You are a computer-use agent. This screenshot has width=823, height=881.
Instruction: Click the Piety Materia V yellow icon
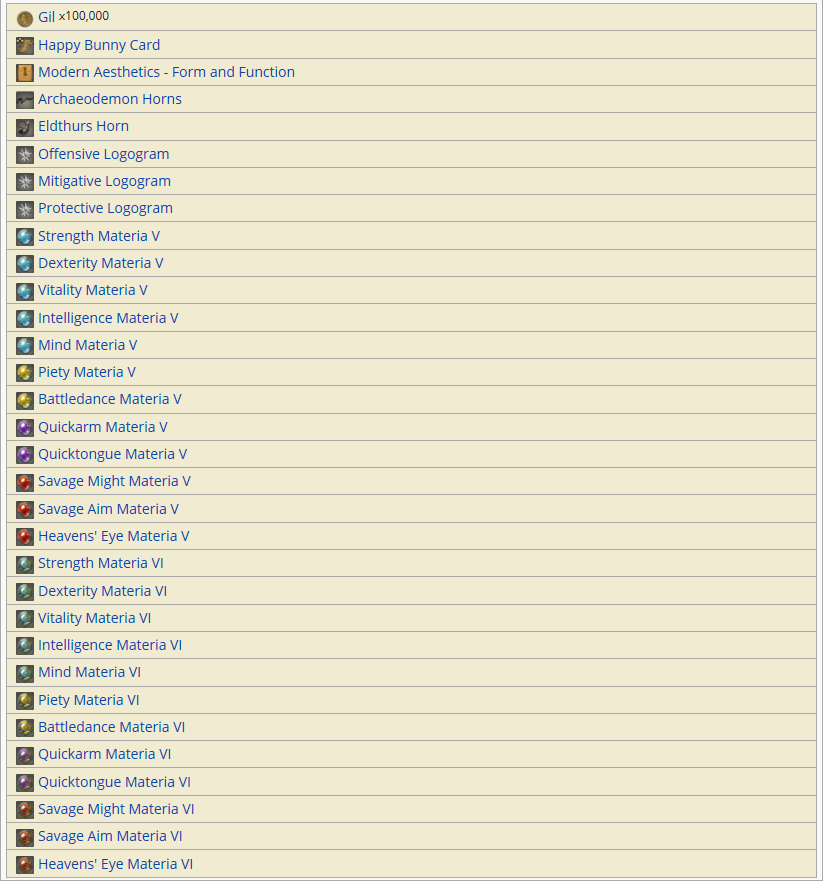tap(25, 373)
